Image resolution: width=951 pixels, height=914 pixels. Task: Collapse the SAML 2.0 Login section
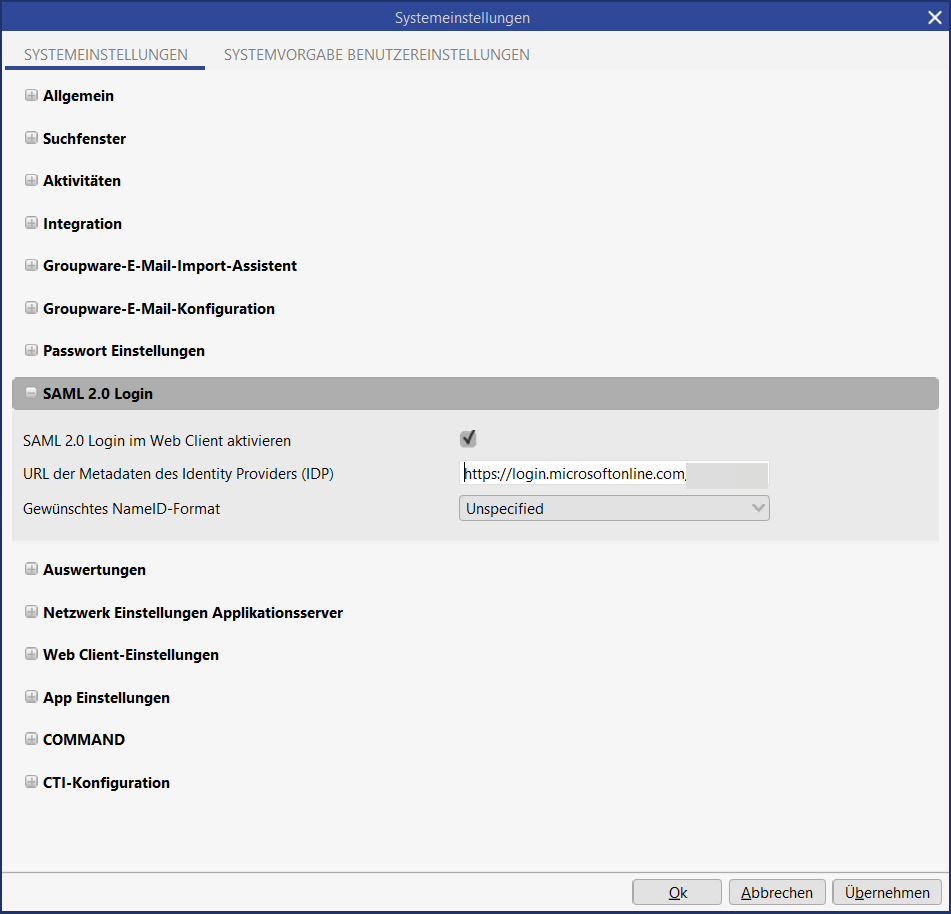pos(31,394)
